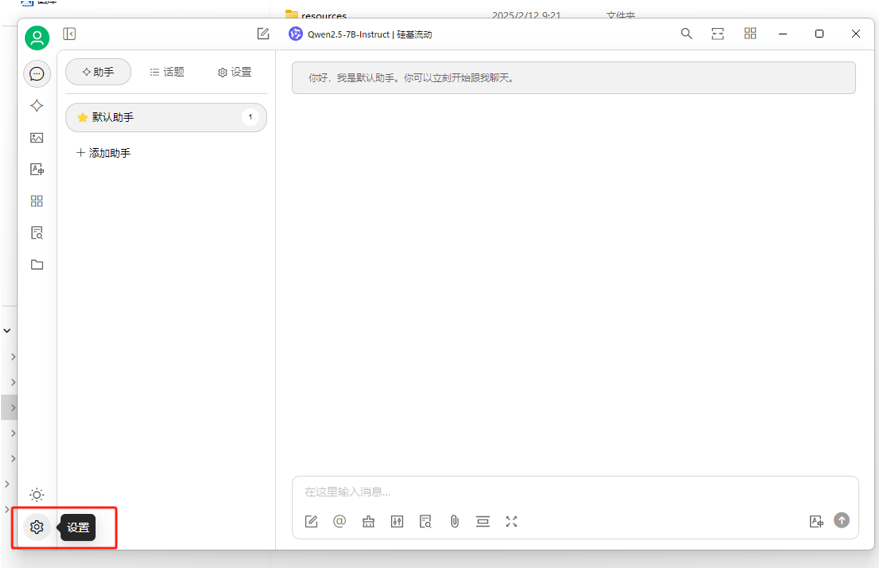Image resolution: width=879 pixels, height=569 pixels.
Task: Open the image painting sidebar icon
Action: point(36,137)
